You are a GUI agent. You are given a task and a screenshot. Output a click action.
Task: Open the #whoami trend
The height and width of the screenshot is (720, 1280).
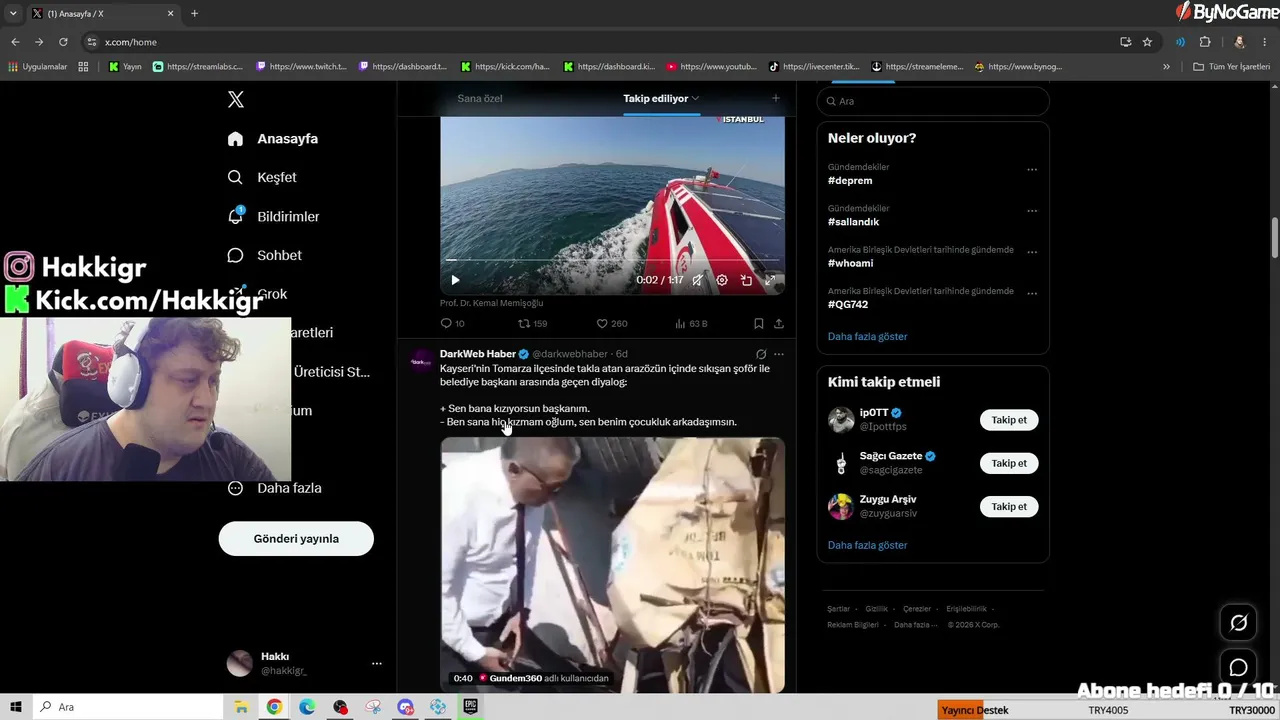[851, 263]
